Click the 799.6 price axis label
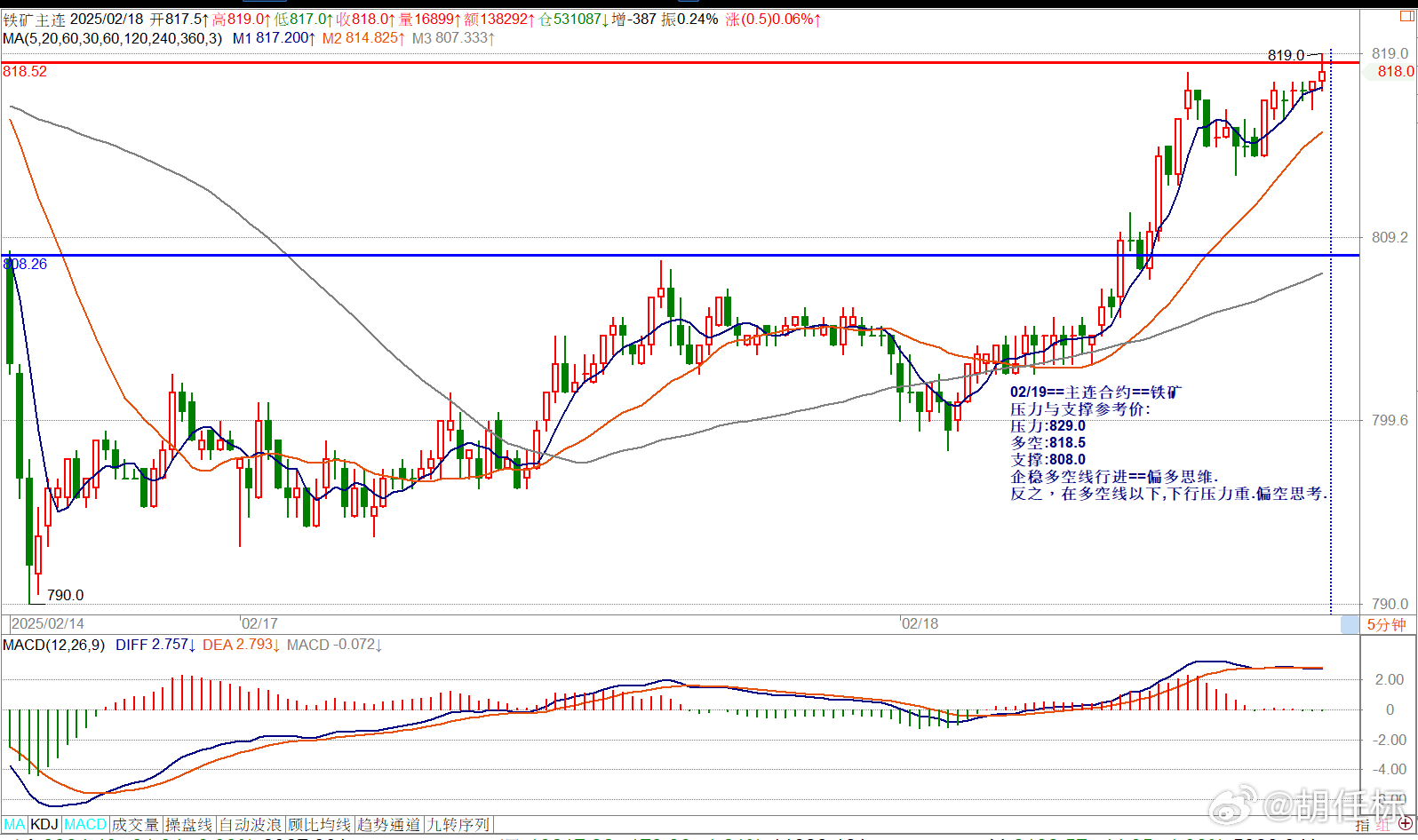Screen dimensions: 1418x840 [1390, 420]
